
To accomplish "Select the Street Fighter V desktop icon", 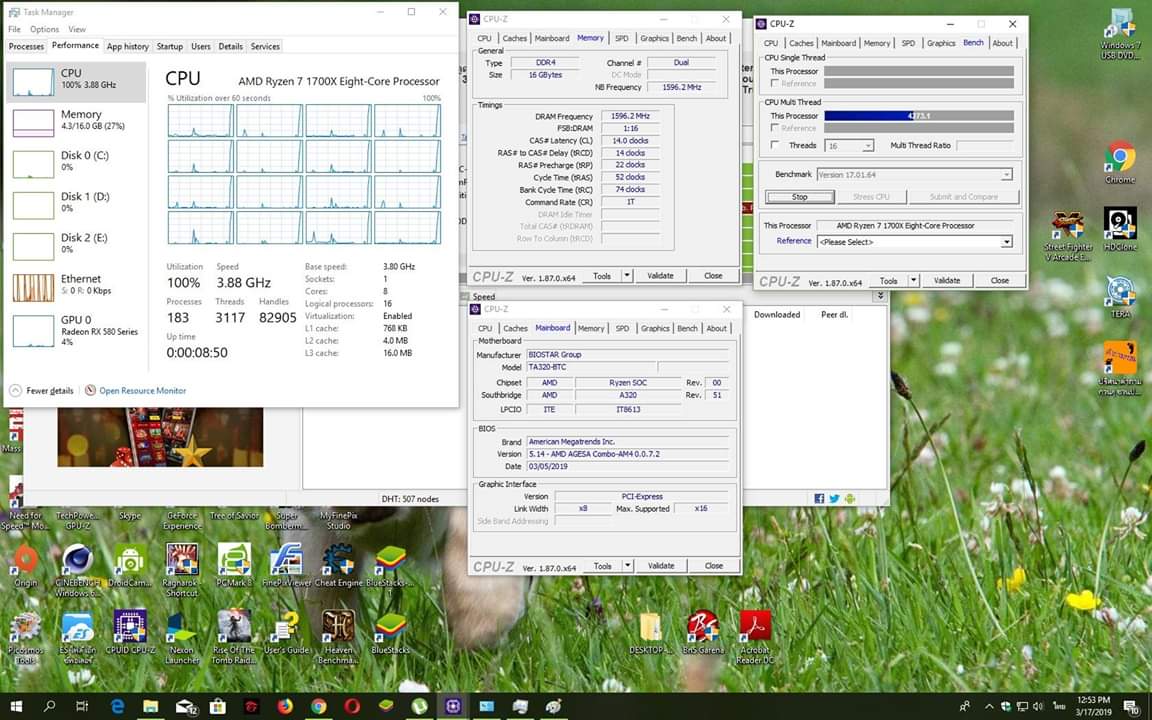I will 1068,235.
